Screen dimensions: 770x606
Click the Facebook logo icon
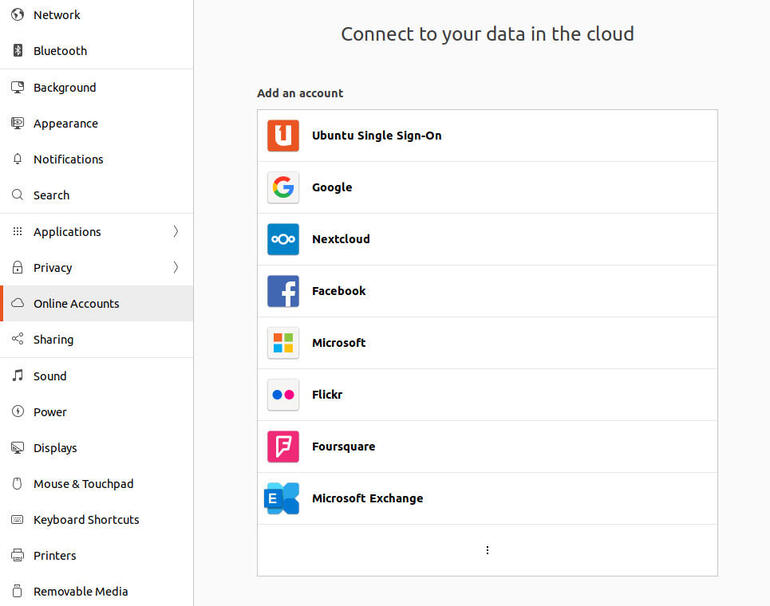(x=283, y=291)
